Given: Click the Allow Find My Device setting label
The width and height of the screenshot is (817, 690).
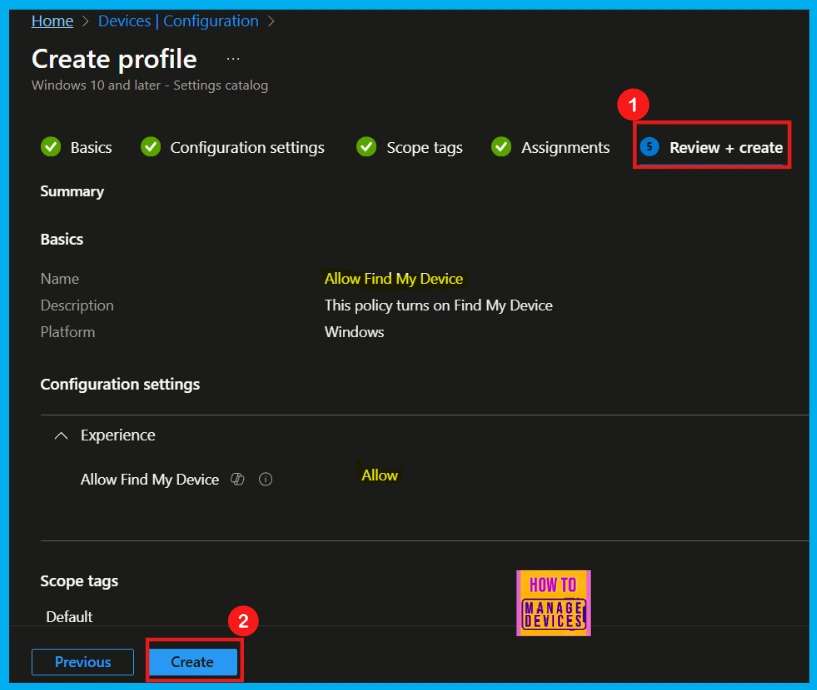Looking at the screenshot, I should [150, 479].
